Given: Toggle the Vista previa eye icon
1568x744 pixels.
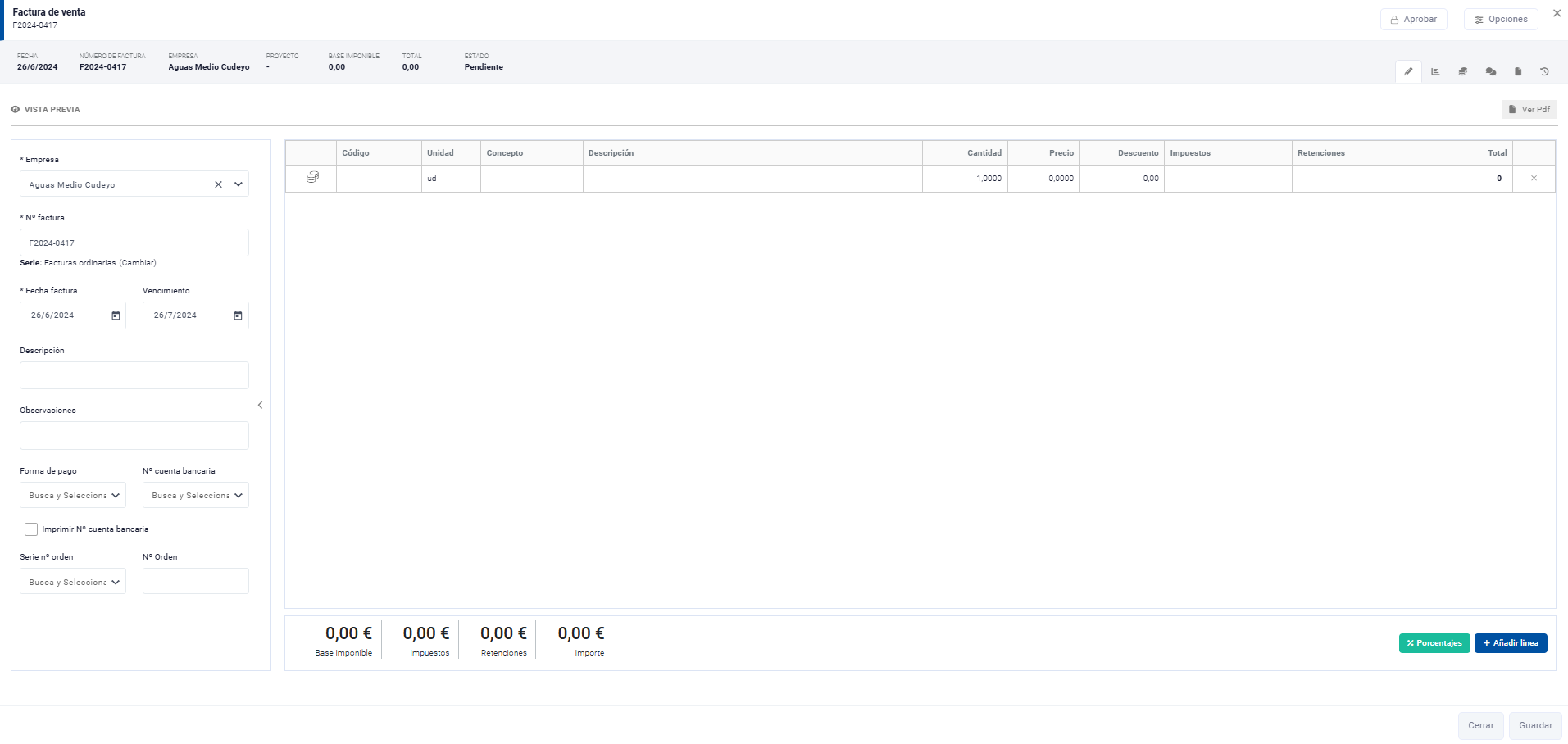Looking at the screenshot, I should click(x=16, y=109).
